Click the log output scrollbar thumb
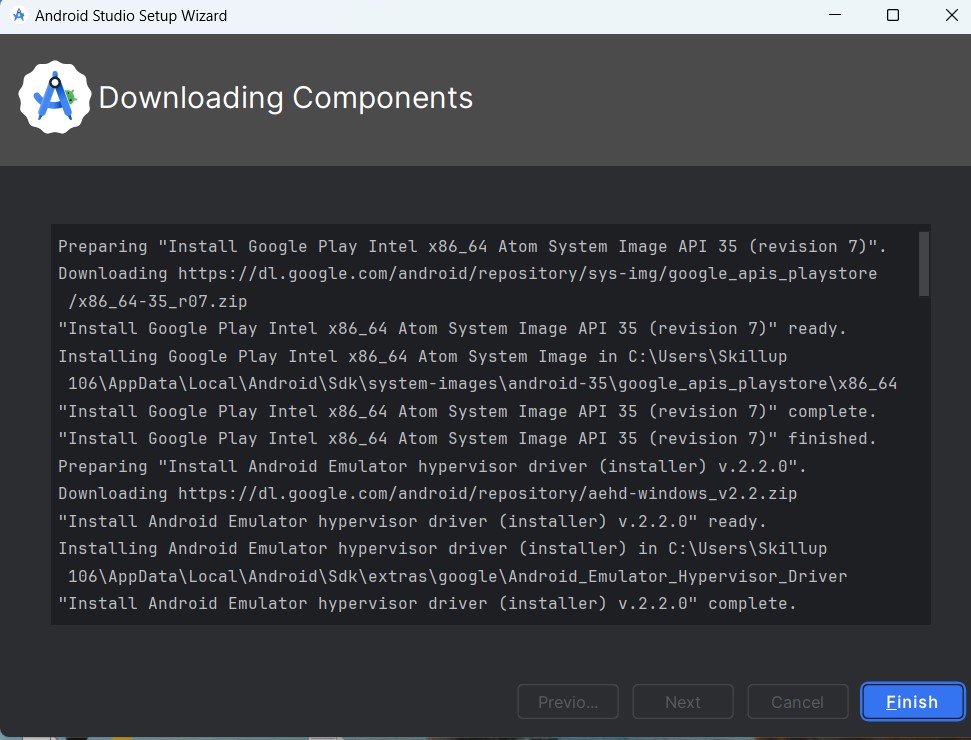This screenshot has height=740, width=971. [x=923, y=264]
